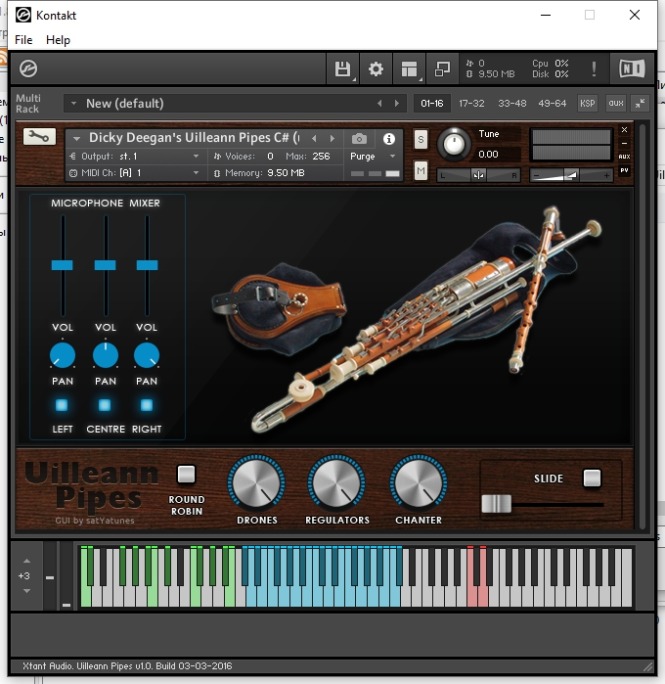Show instrument info with the i icon

coord(389,139)
